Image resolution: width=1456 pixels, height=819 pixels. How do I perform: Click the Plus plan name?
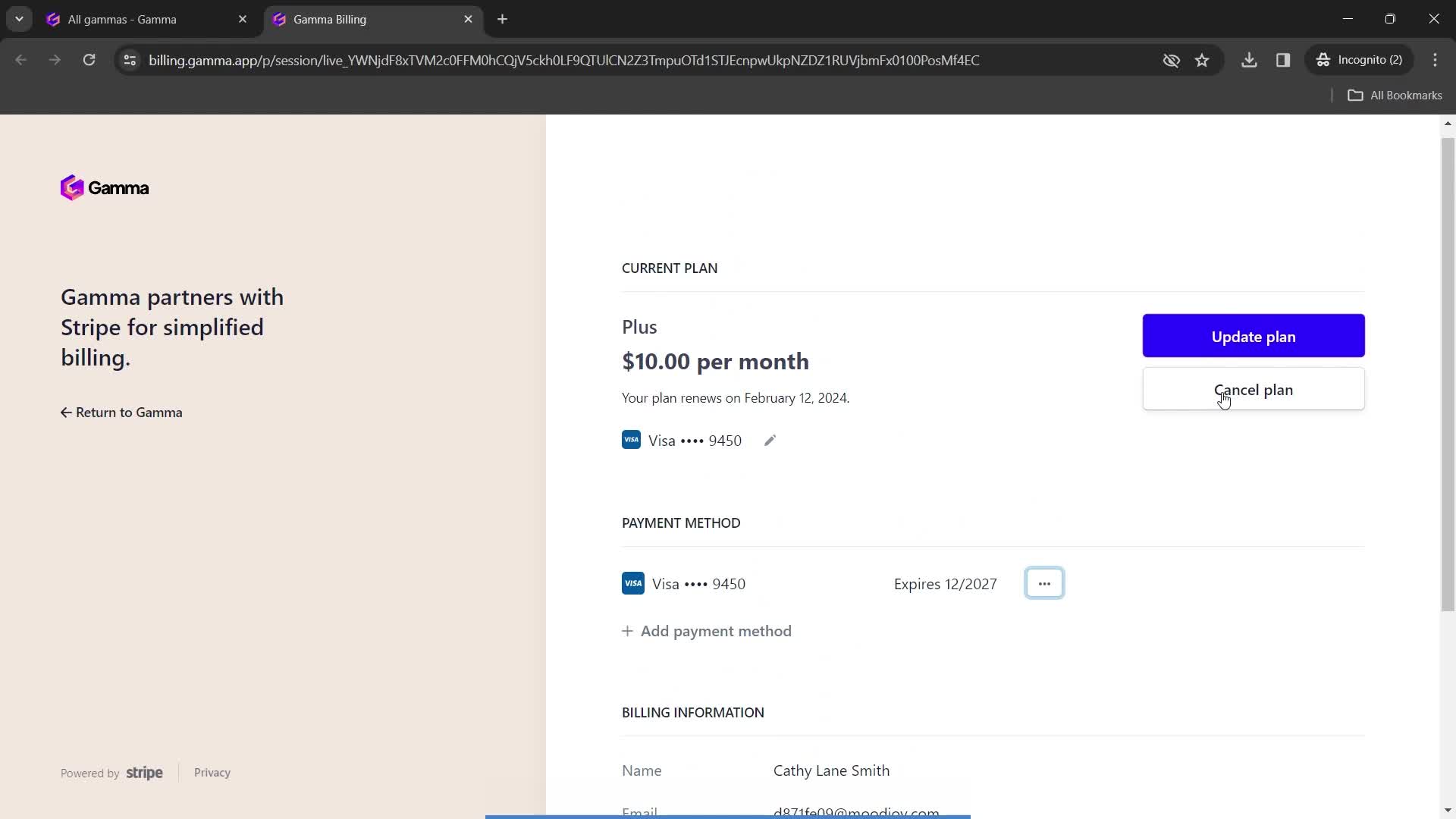point(639,327)
